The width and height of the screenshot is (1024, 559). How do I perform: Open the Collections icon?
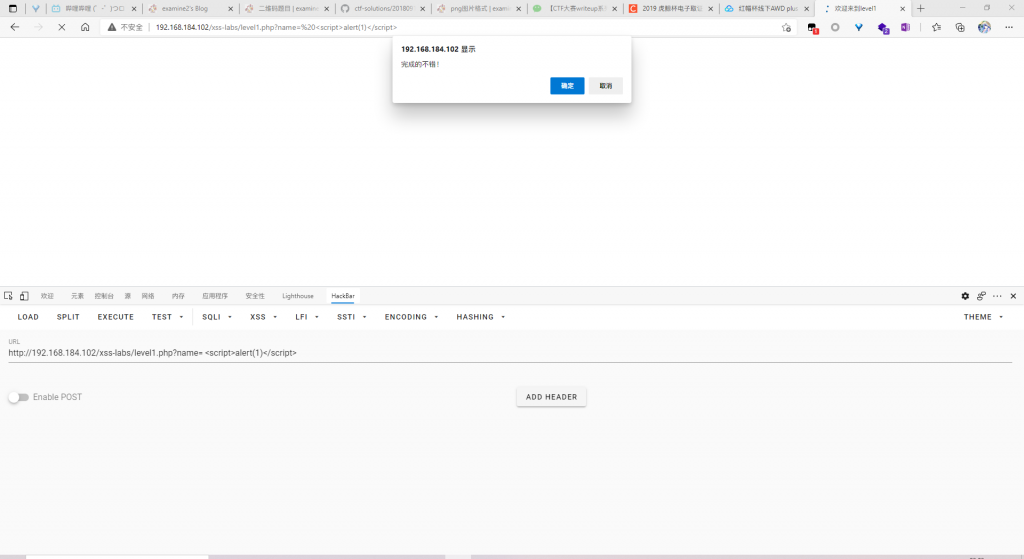(x=960, y=27)
